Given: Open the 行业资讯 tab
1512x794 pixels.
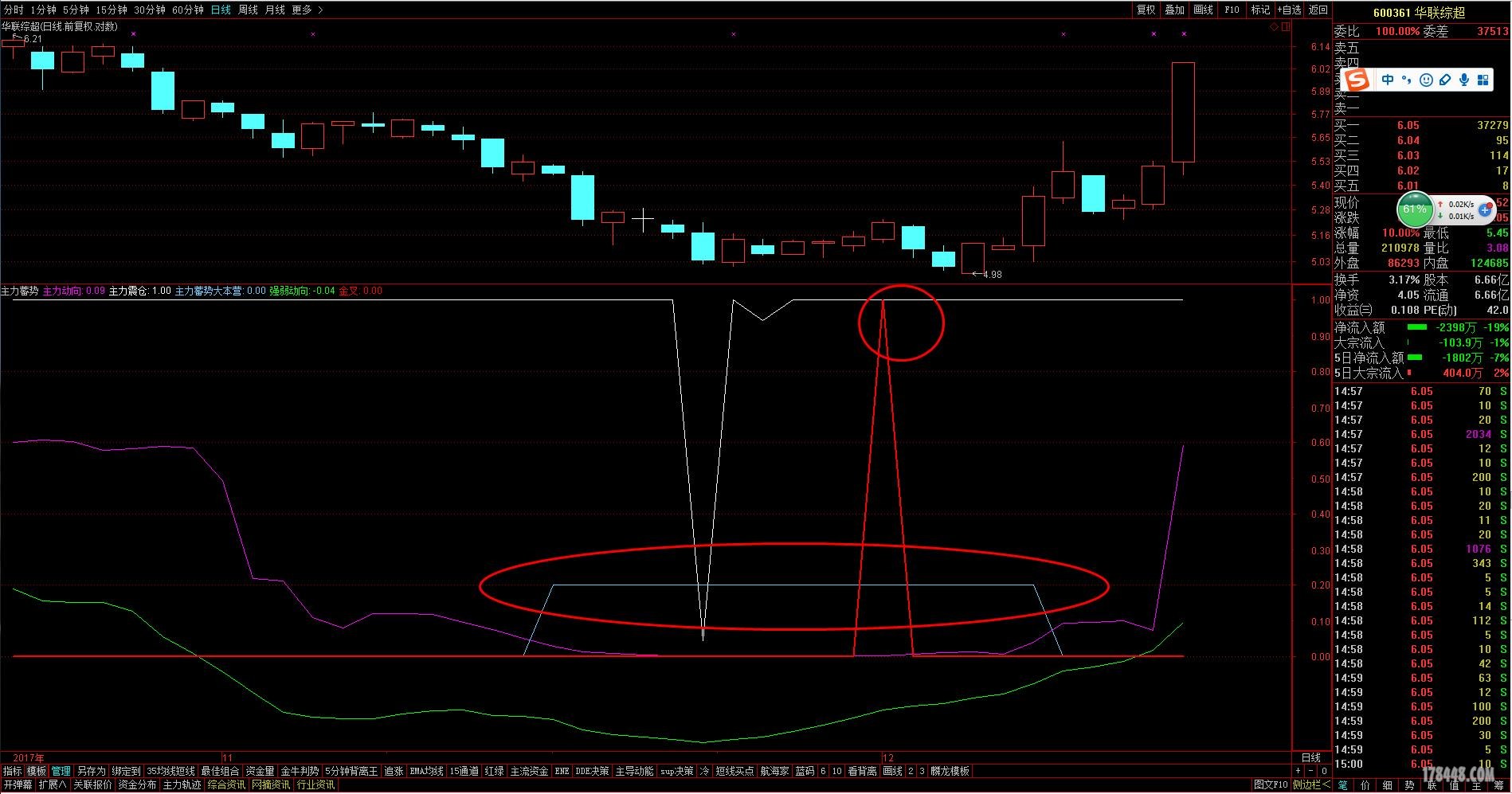Looking at the screenshot, I should click(x=315, y=785).
